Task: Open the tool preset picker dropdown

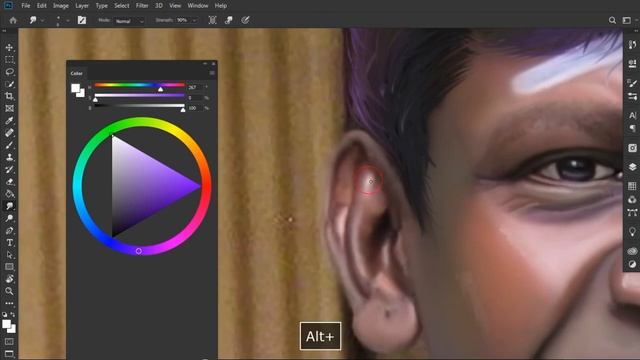Action: (42, 20)
